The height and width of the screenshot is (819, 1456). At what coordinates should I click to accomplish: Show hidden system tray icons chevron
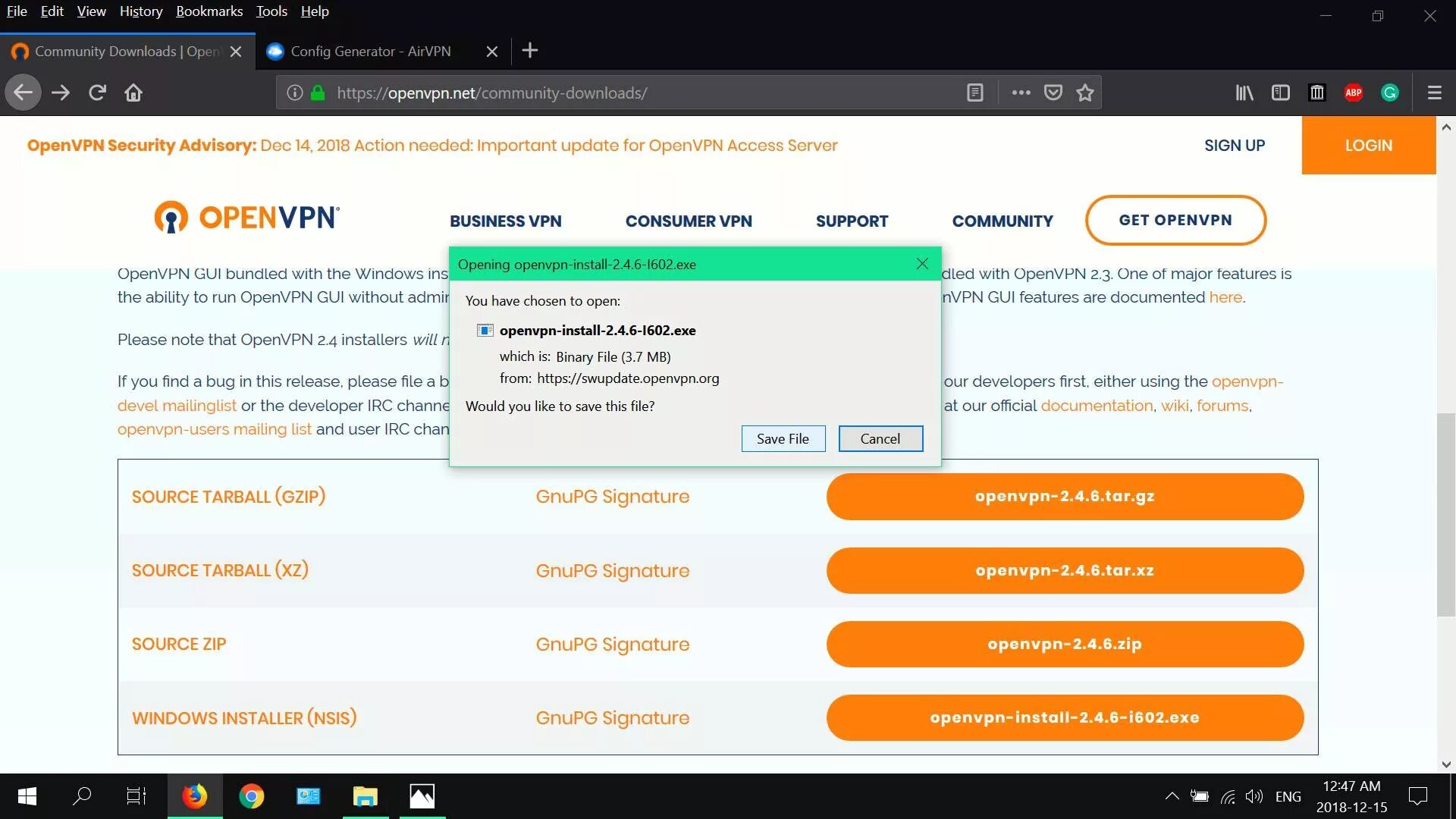[x=1172, y=796]
